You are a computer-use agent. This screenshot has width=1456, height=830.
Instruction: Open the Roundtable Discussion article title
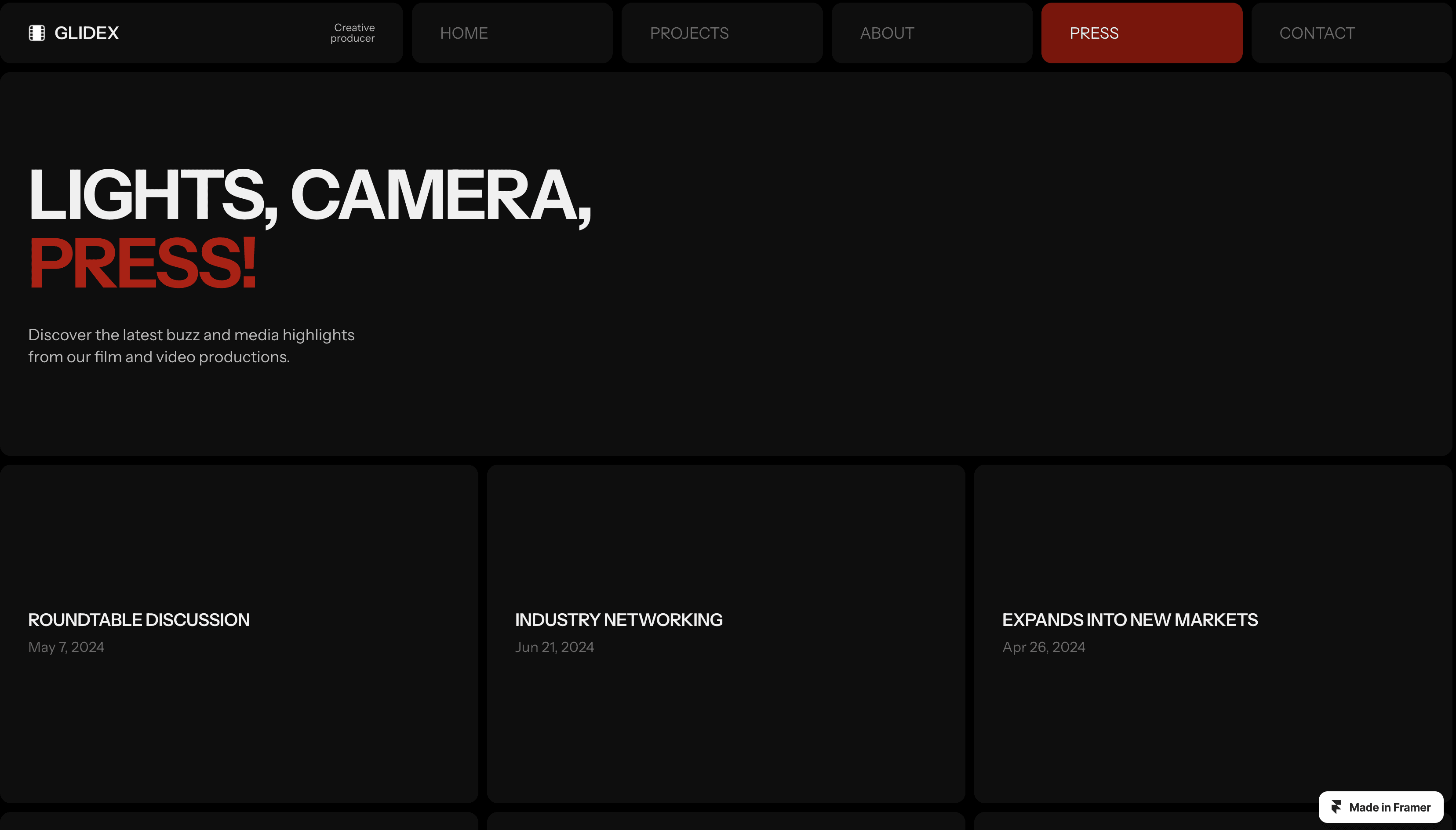coord(139,620)
